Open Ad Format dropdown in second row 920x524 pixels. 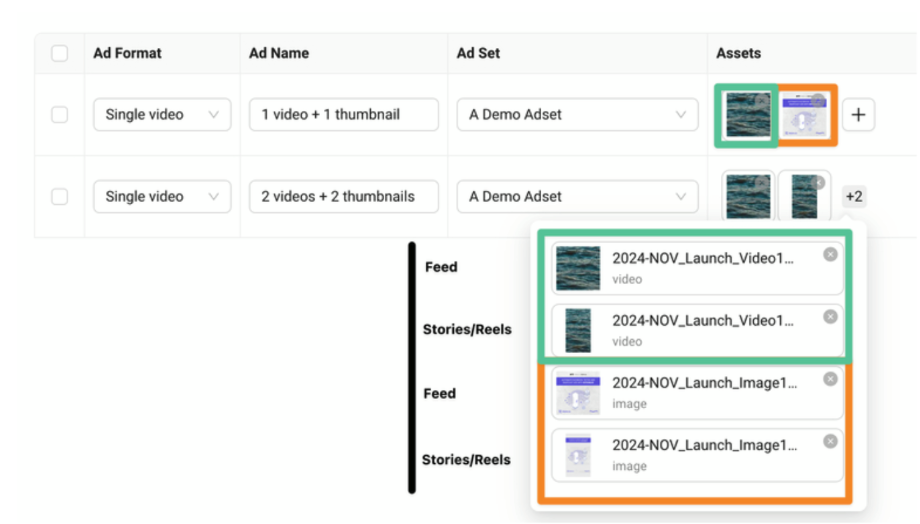[162, 197]
